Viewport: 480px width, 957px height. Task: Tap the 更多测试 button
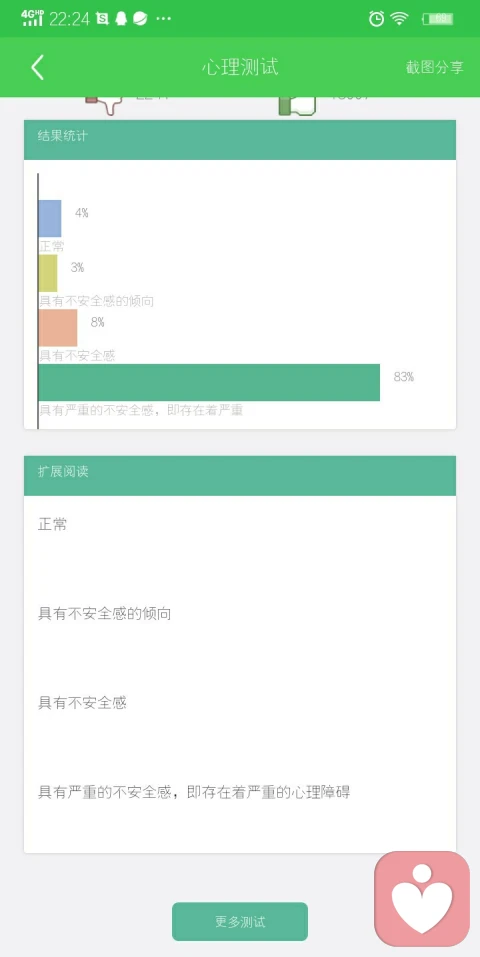pos(240,922)
